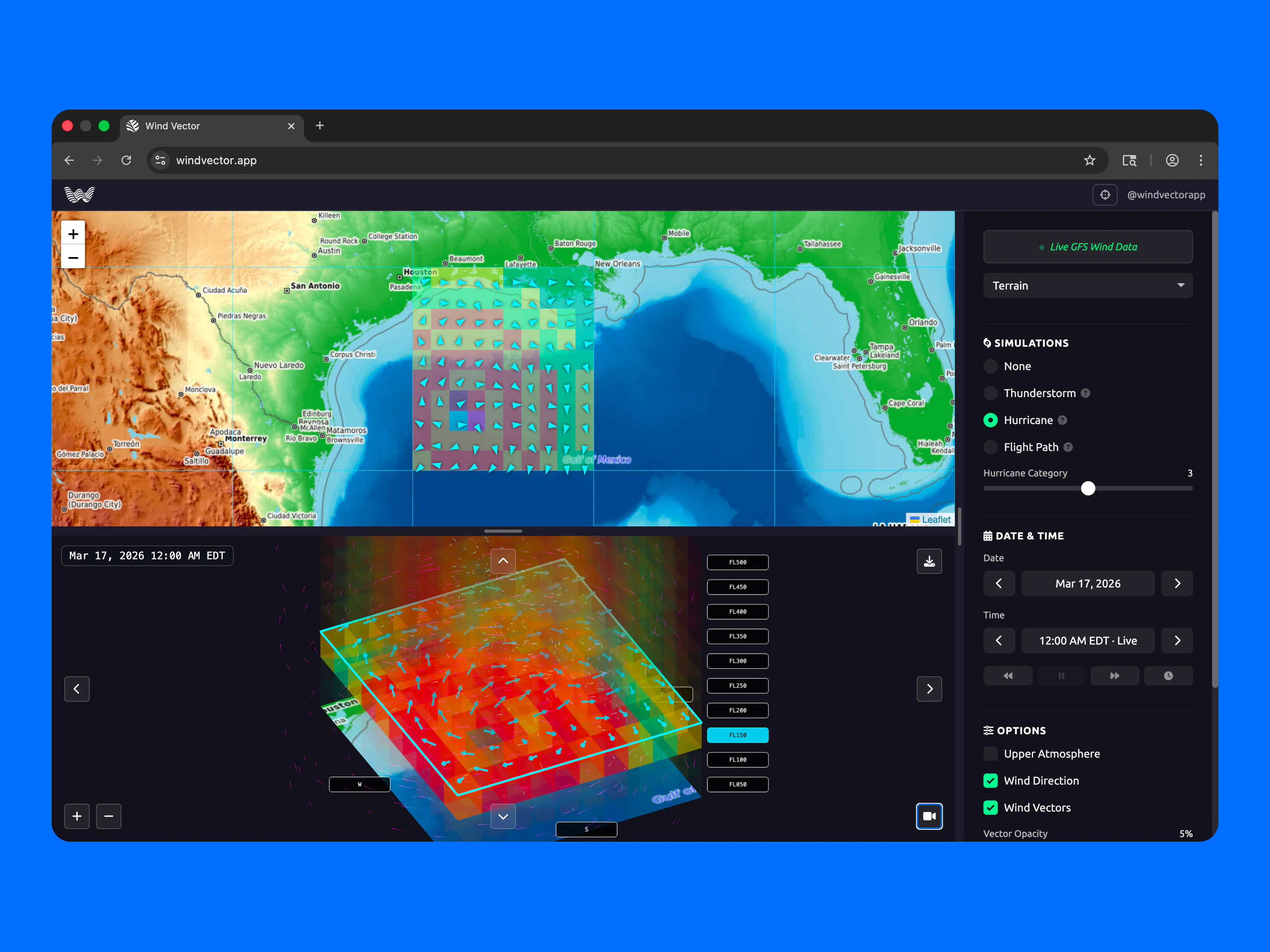Bookmark the page with the star icon

(1089, 160)
